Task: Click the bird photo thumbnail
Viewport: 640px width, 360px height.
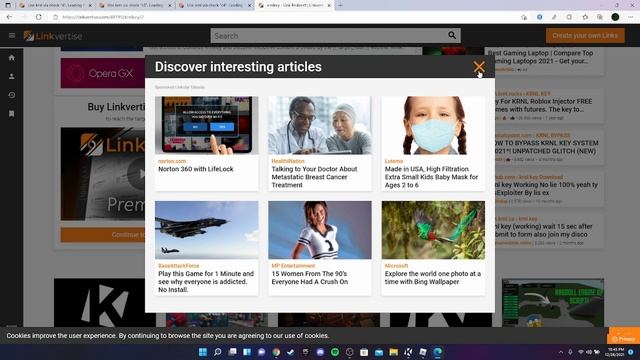Action: 433,230
